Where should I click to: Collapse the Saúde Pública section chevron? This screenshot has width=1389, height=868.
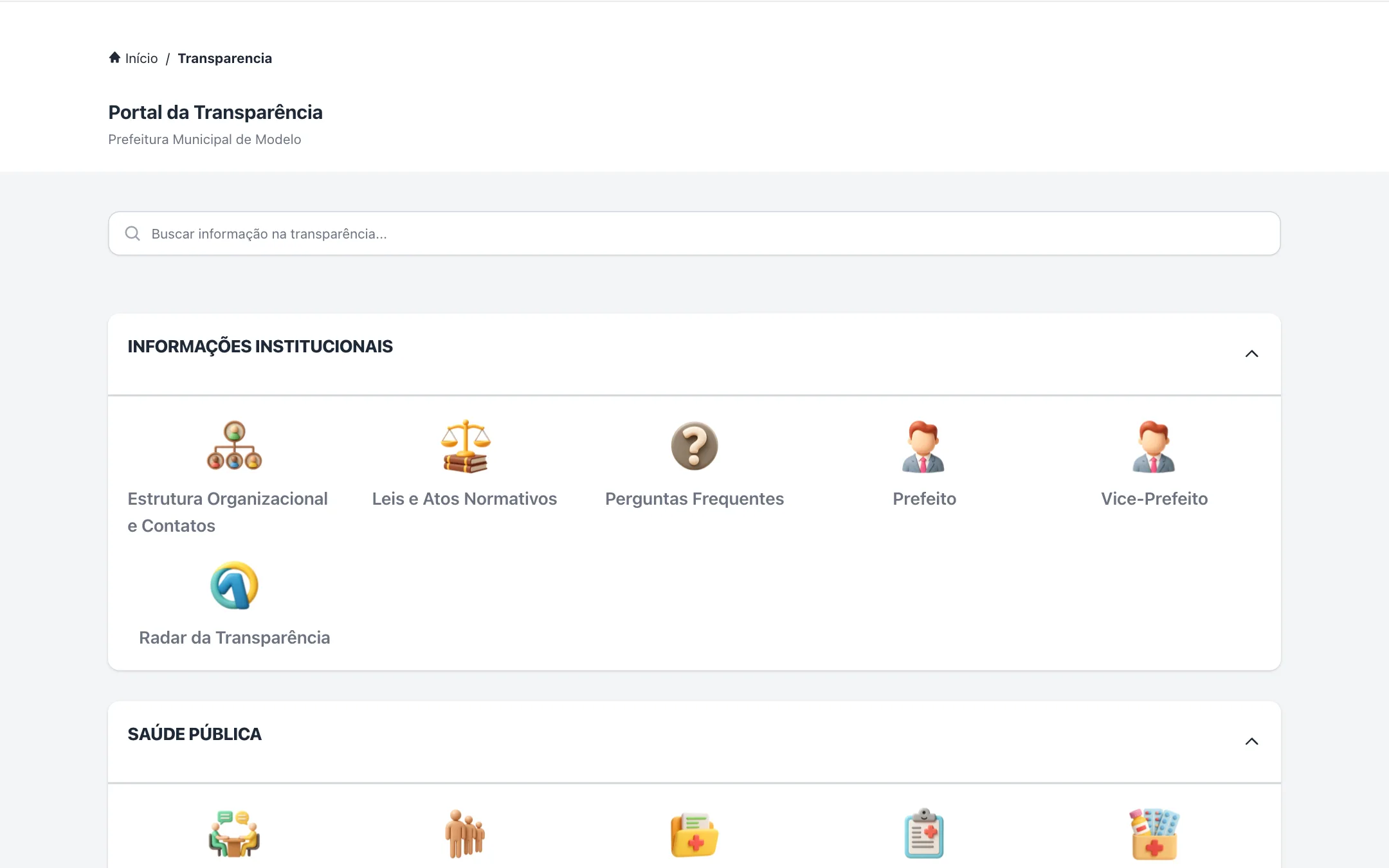coord(1251,741)
